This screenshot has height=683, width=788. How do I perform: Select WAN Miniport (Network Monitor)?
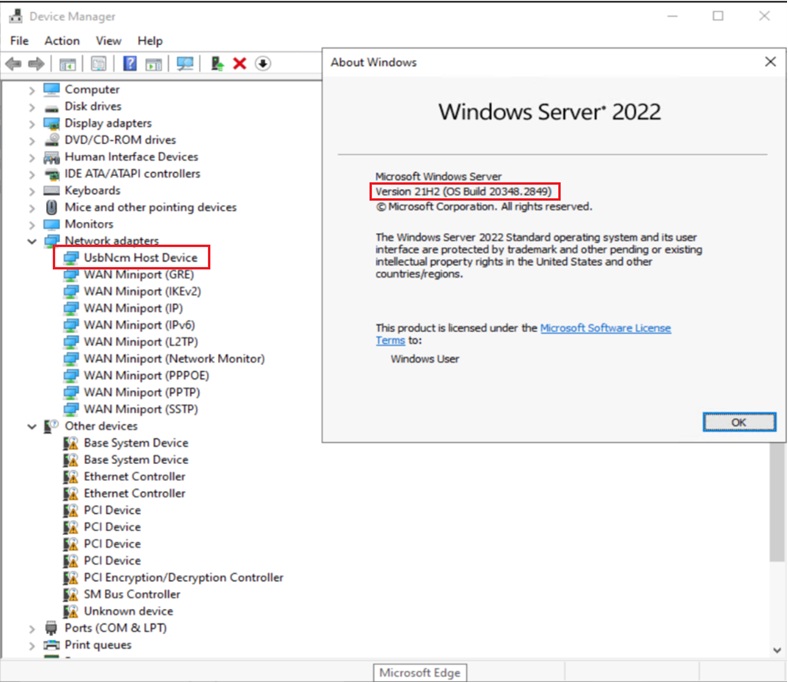174,359
